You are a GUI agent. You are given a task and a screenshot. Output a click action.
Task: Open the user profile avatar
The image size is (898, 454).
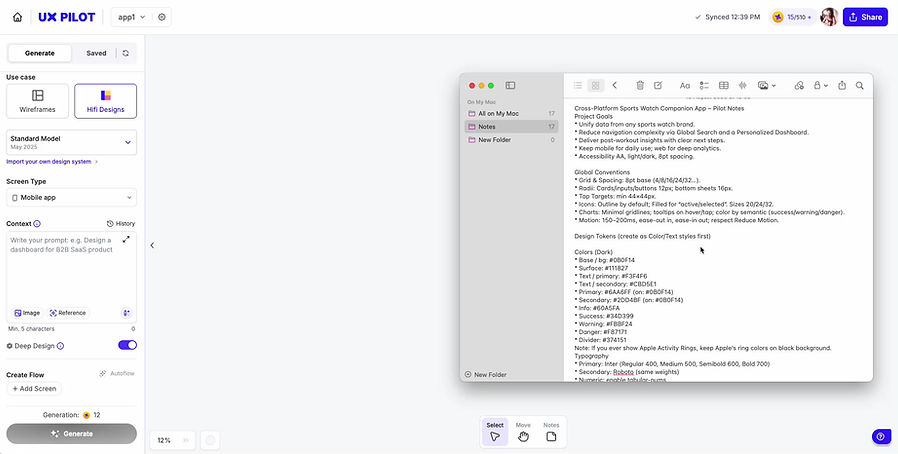tap(829, 17)
